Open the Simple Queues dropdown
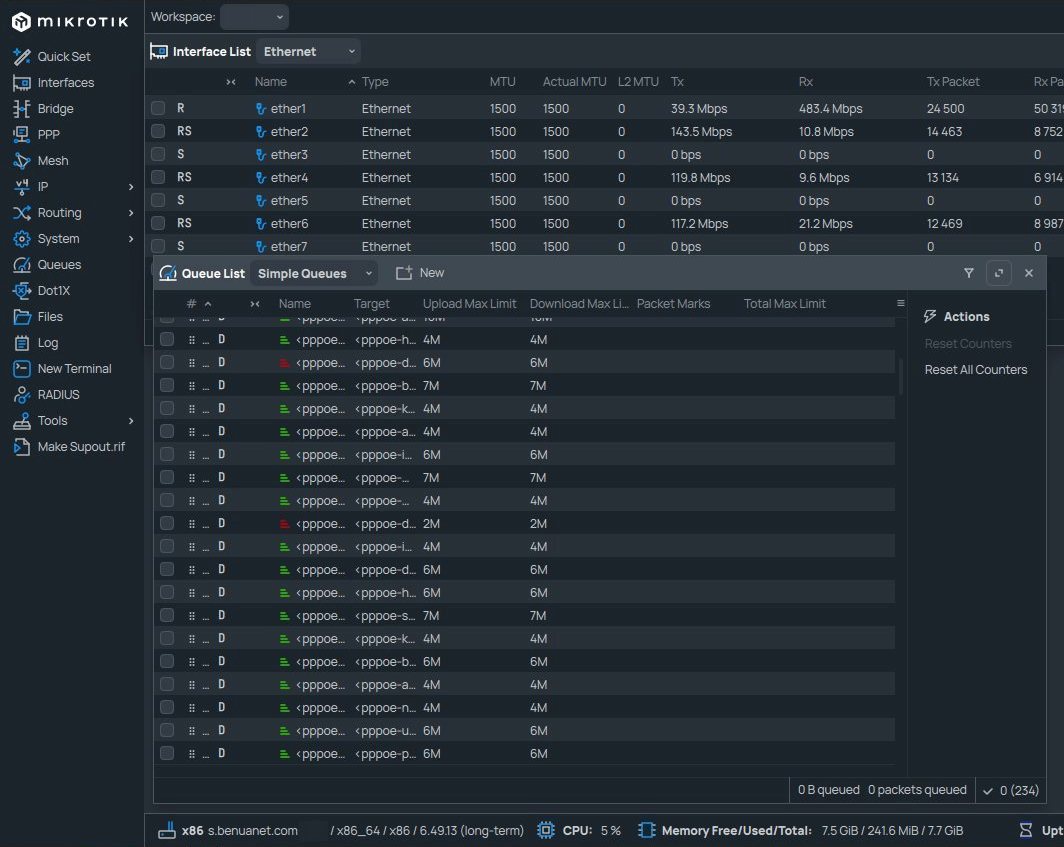 [x=315, y=274]
